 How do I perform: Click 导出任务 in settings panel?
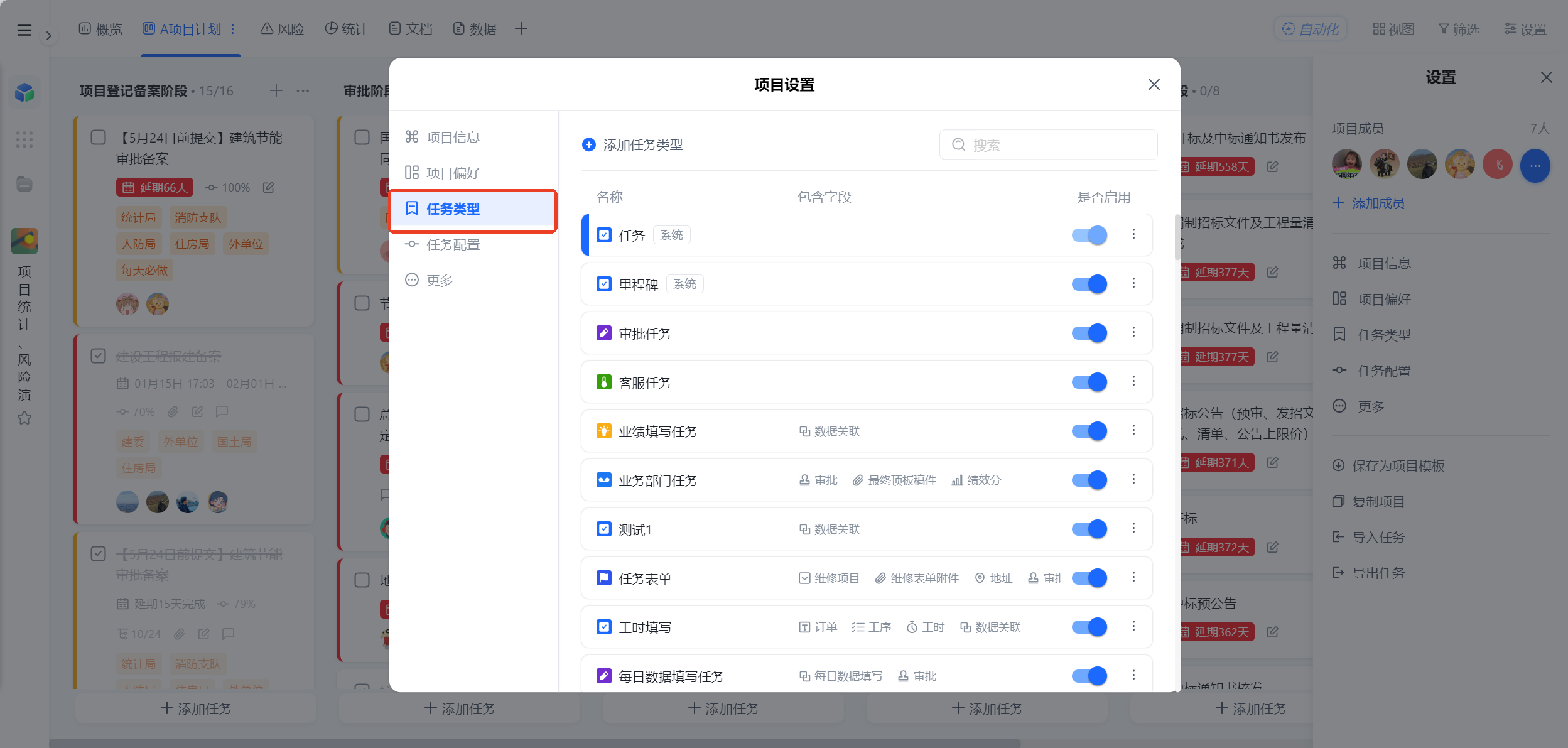tap(1368, 573)
